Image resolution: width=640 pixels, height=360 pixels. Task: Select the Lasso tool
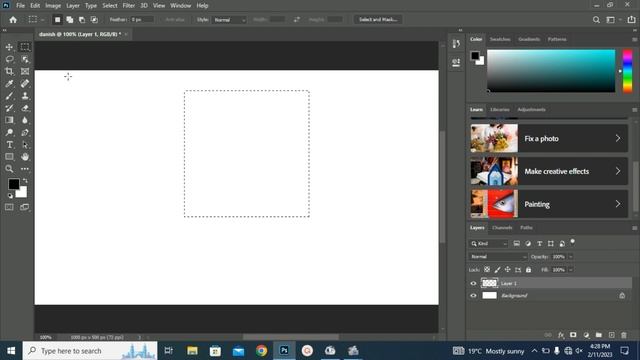click(x=9, y=59)
